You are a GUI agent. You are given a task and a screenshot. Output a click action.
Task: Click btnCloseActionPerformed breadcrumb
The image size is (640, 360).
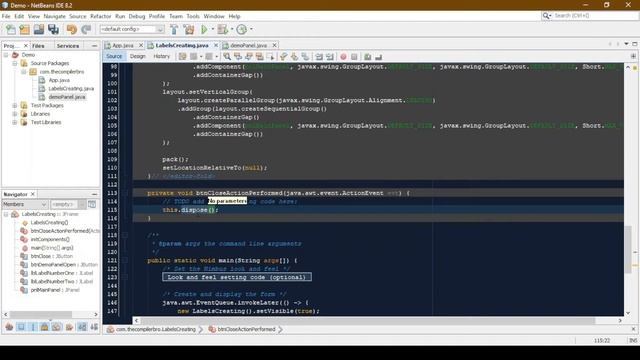point(246,329)
